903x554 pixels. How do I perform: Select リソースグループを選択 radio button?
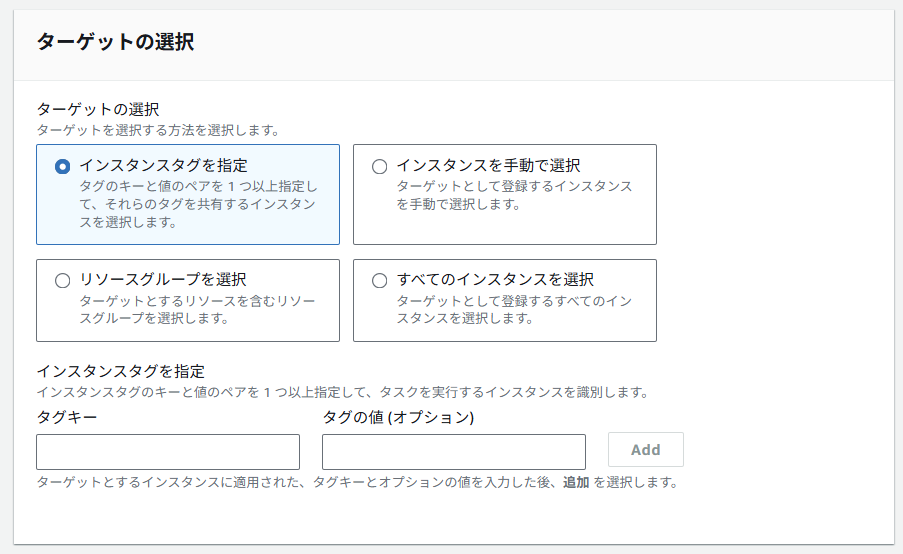coord(62,280)
